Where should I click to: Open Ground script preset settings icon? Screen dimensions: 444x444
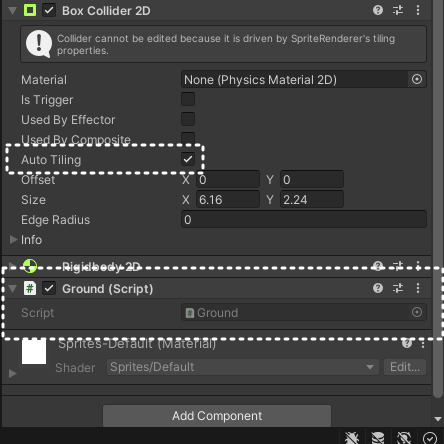pyautogui.click(x=398, y=288)
